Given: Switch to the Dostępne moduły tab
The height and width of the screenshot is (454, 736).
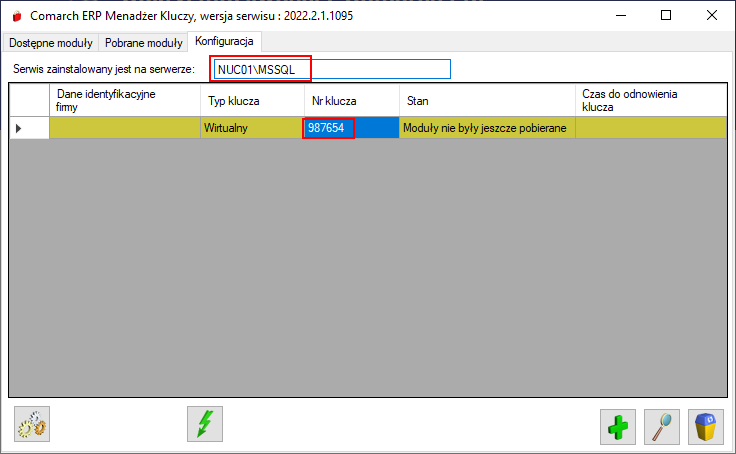Looking at the screenshot, I should click(x=51, y=43).
